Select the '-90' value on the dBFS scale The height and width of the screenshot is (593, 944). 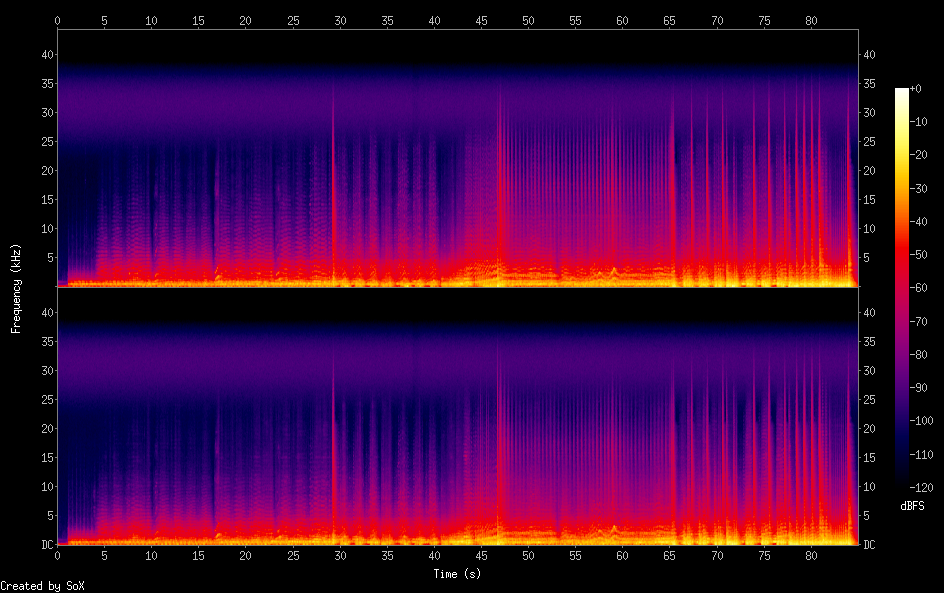[x=919, y=388]
